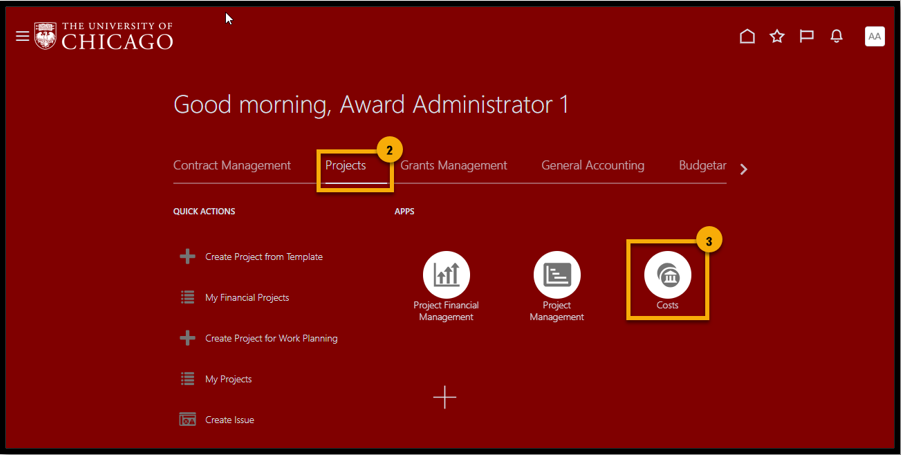Image resolution: width=901 pixels, height=455 pixels.
Task: Open Create Project from Template link
Action: (x=264, y=257)
